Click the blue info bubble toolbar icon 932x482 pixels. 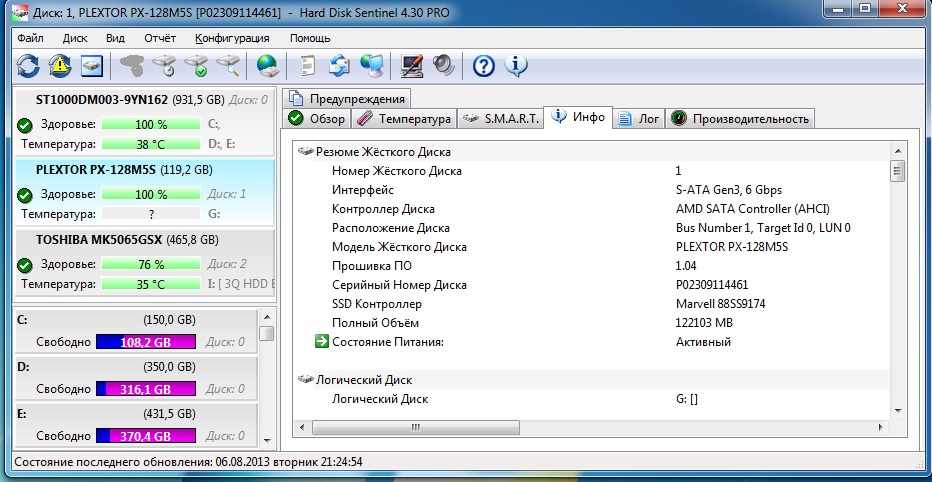pos(516,66)
